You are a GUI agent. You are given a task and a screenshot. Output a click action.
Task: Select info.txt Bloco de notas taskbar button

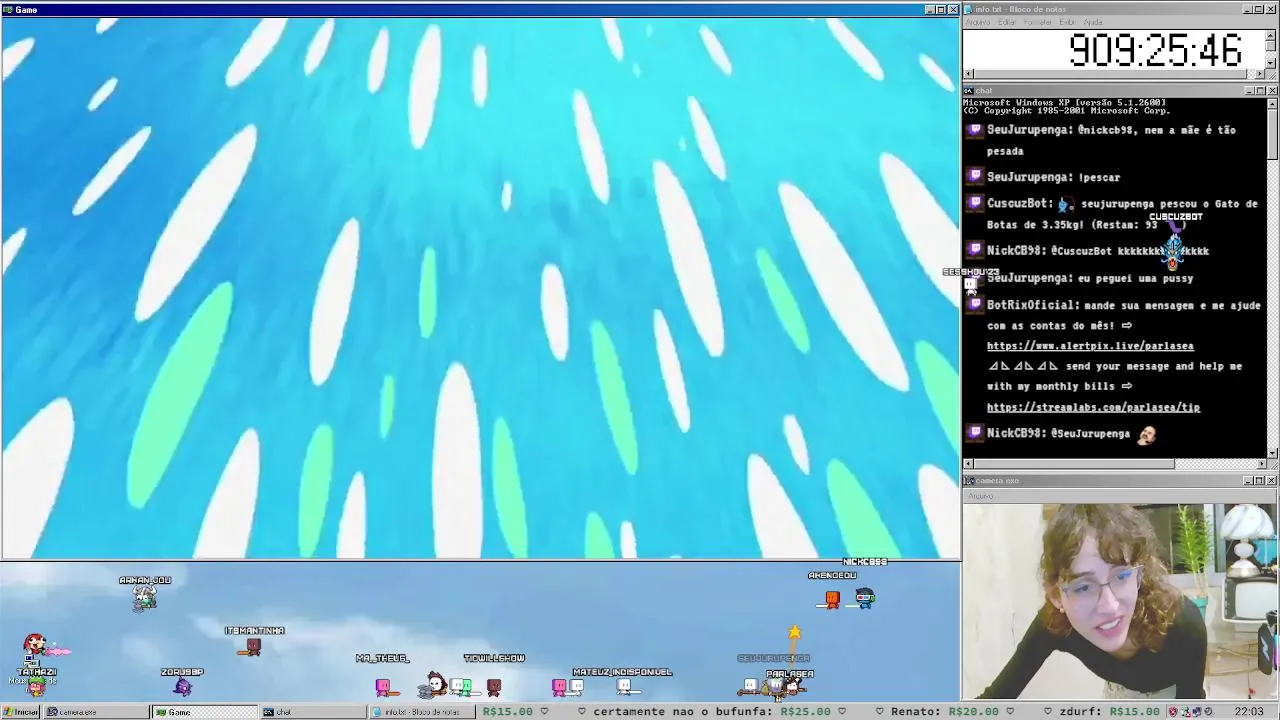421,712
